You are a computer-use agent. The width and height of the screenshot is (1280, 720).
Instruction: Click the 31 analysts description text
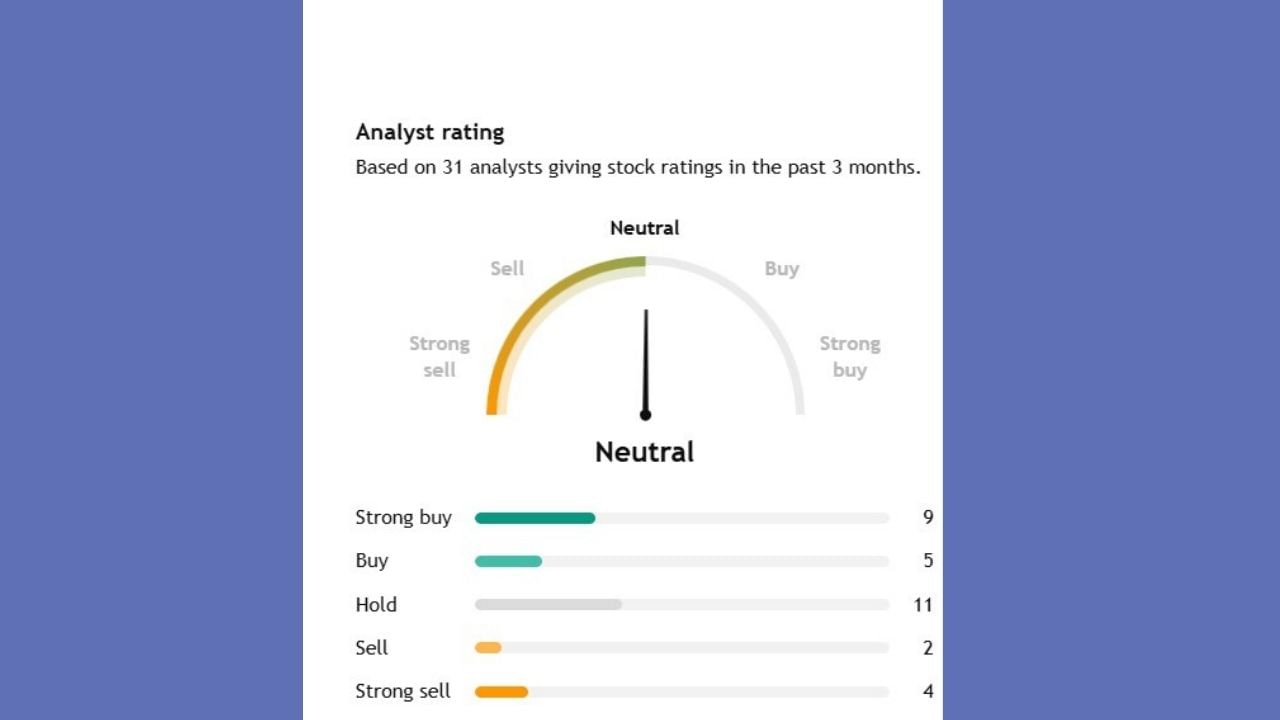click(637, 167)
